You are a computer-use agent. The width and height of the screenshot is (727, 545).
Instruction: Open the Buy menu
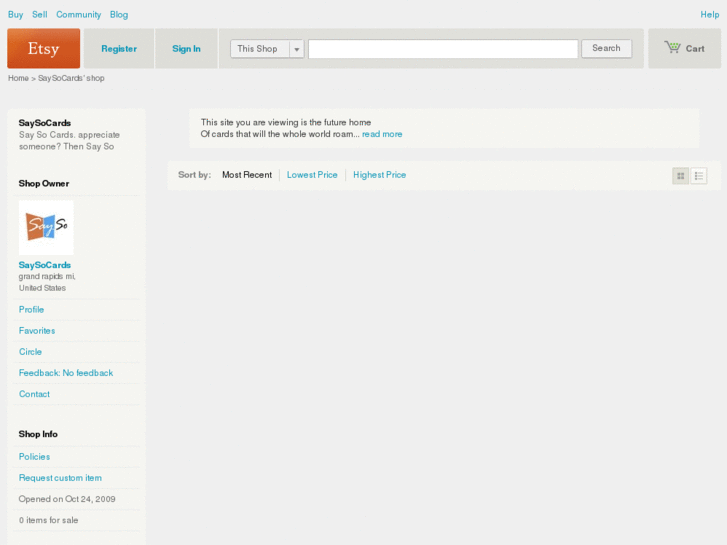tap(15, 14)
